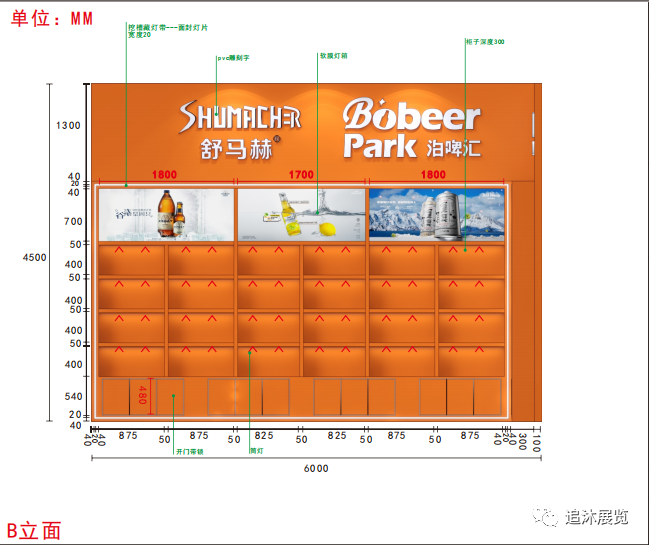
Task: Select red '1800' dimension above amber bottle poster
Action: (164, 175)
